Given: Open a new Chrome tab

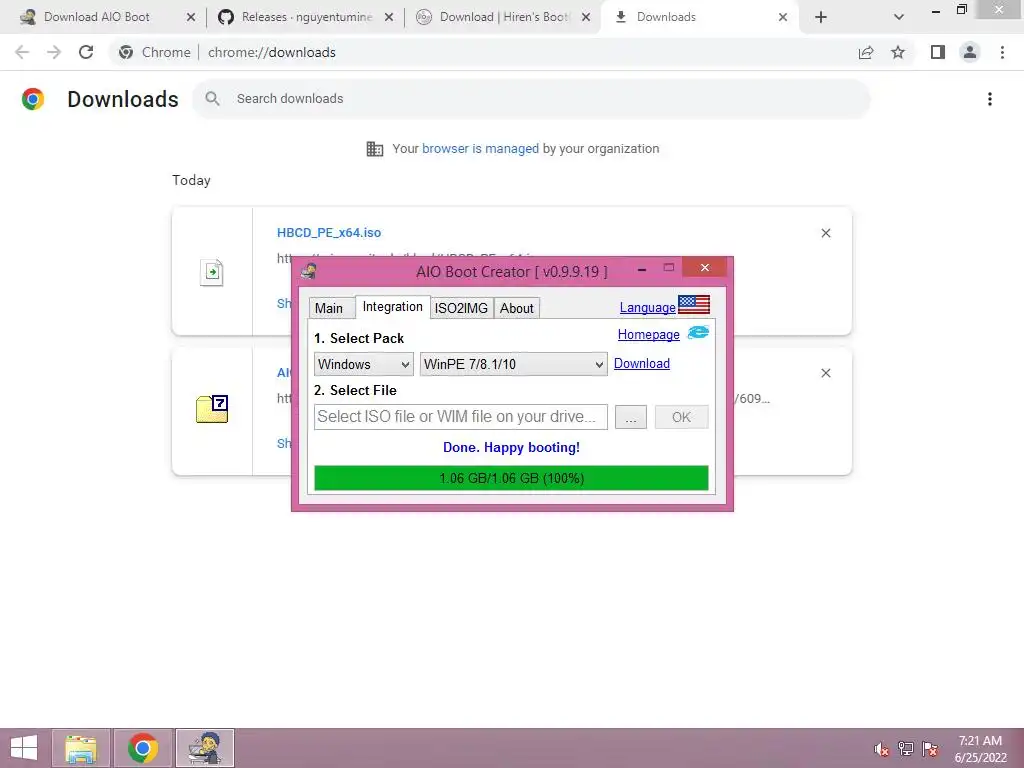Looking at the screenshot, I should tap(821, 17).
